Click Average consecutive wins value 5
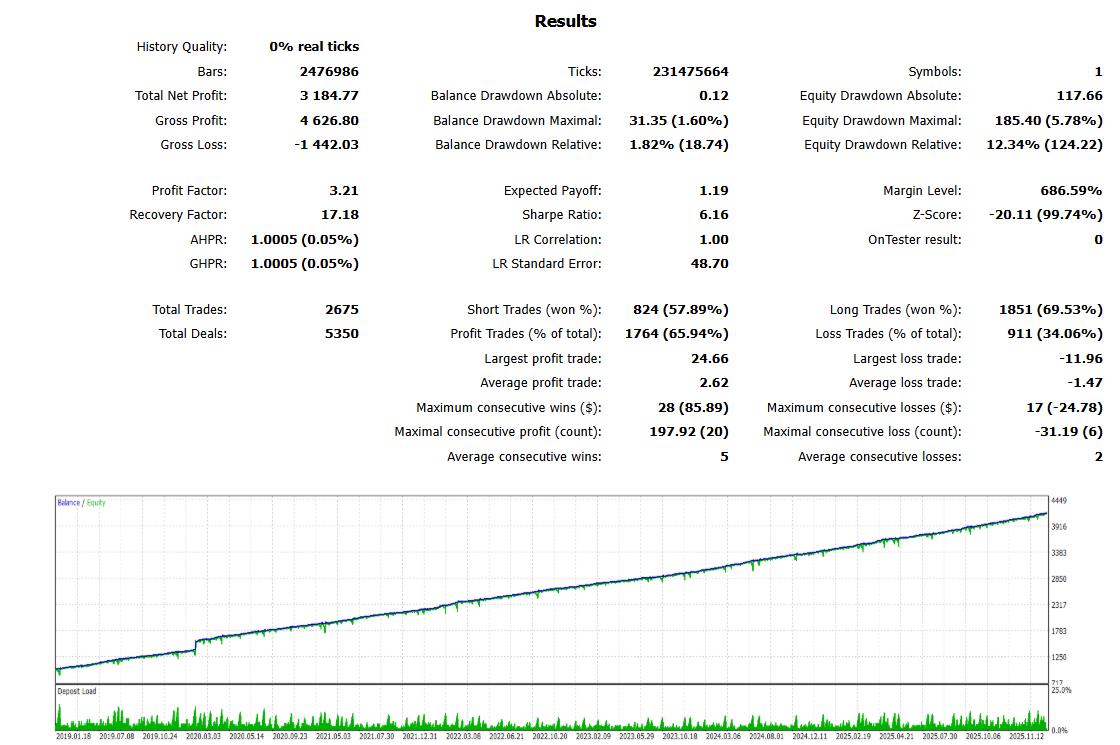The image size is (1120, 745). tap(724, 457)
